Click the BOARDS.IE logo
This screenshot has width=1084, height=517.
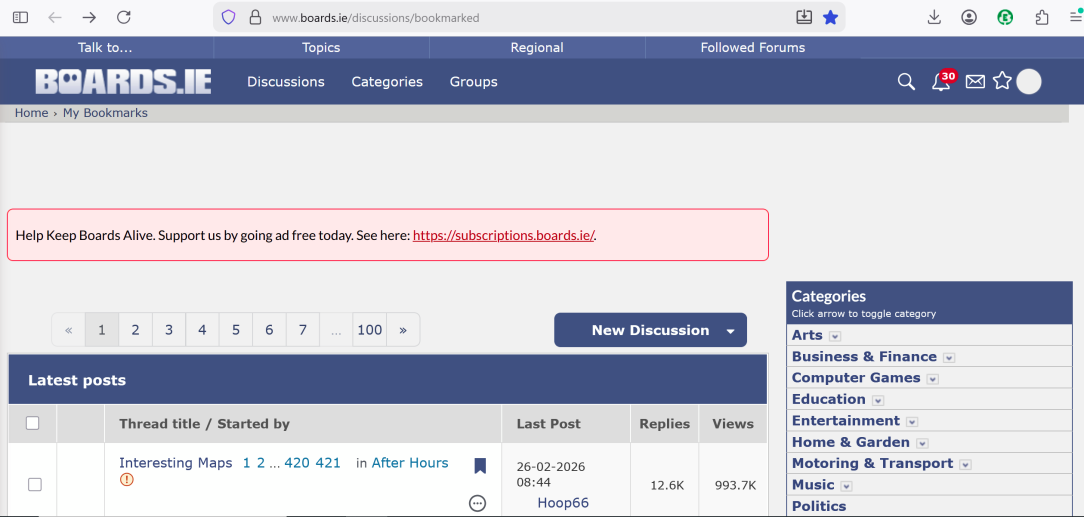[124, 82]
